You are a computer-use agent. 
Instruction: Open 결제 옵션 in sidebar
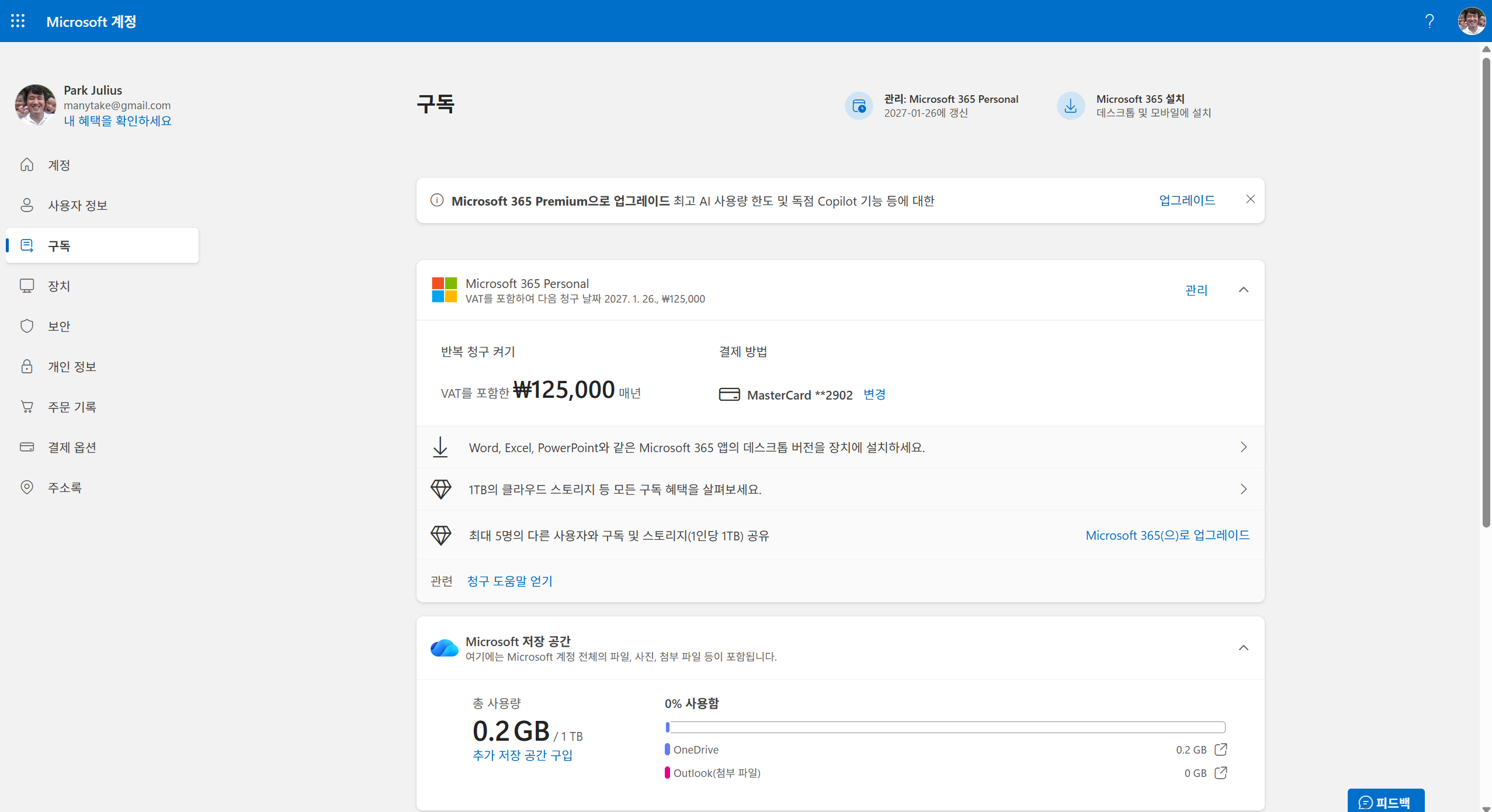[x=102, y=447]
